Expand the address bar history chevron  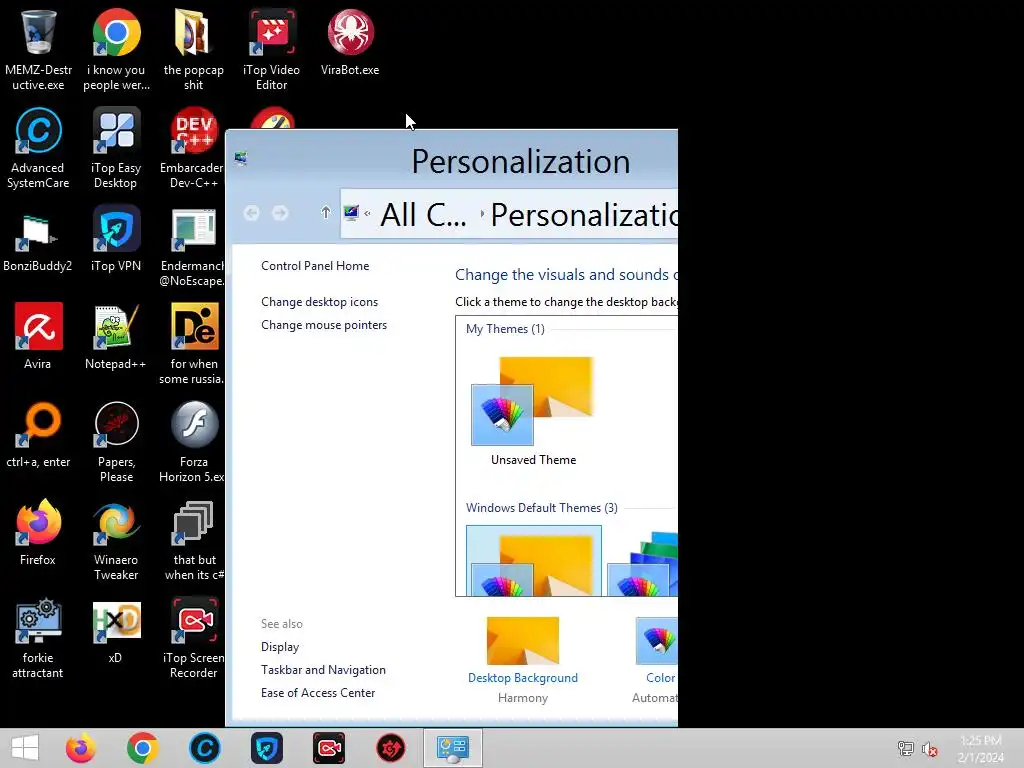click(x=367, y=213)
